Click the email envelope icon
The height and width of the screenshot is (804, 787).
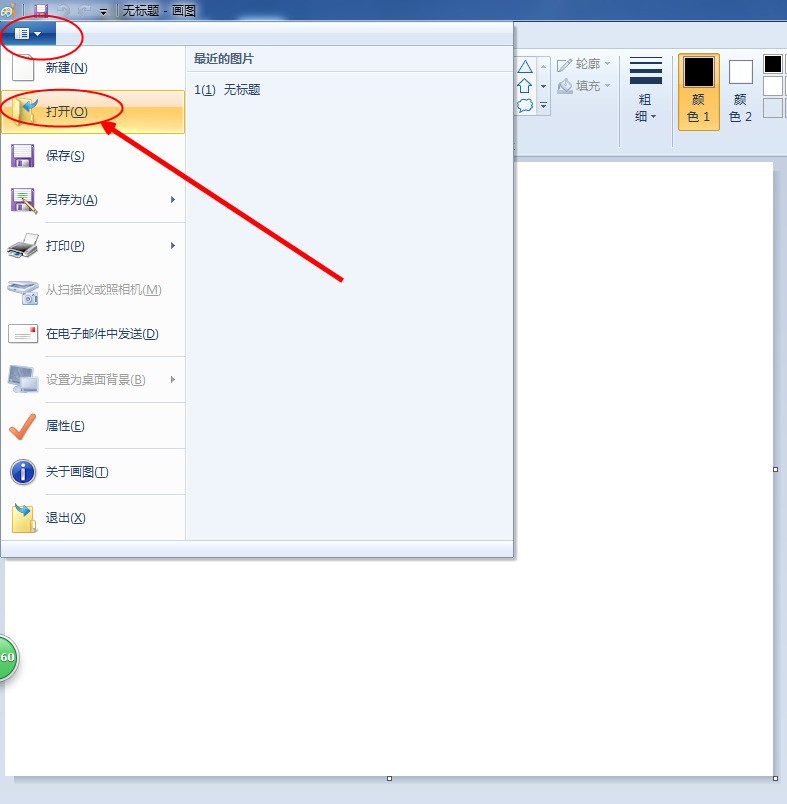coord(23,334)
